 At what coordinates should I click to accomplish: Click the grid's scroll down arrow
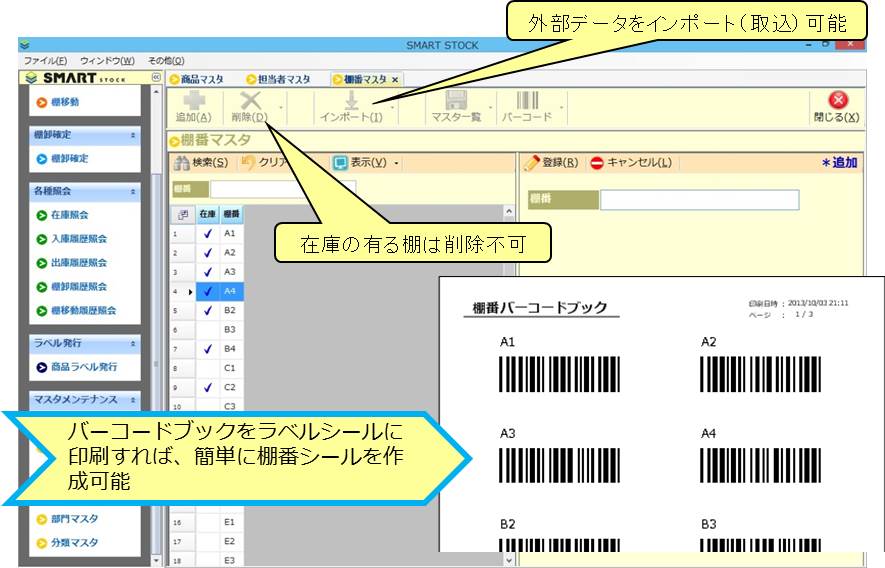coord(509,561)
